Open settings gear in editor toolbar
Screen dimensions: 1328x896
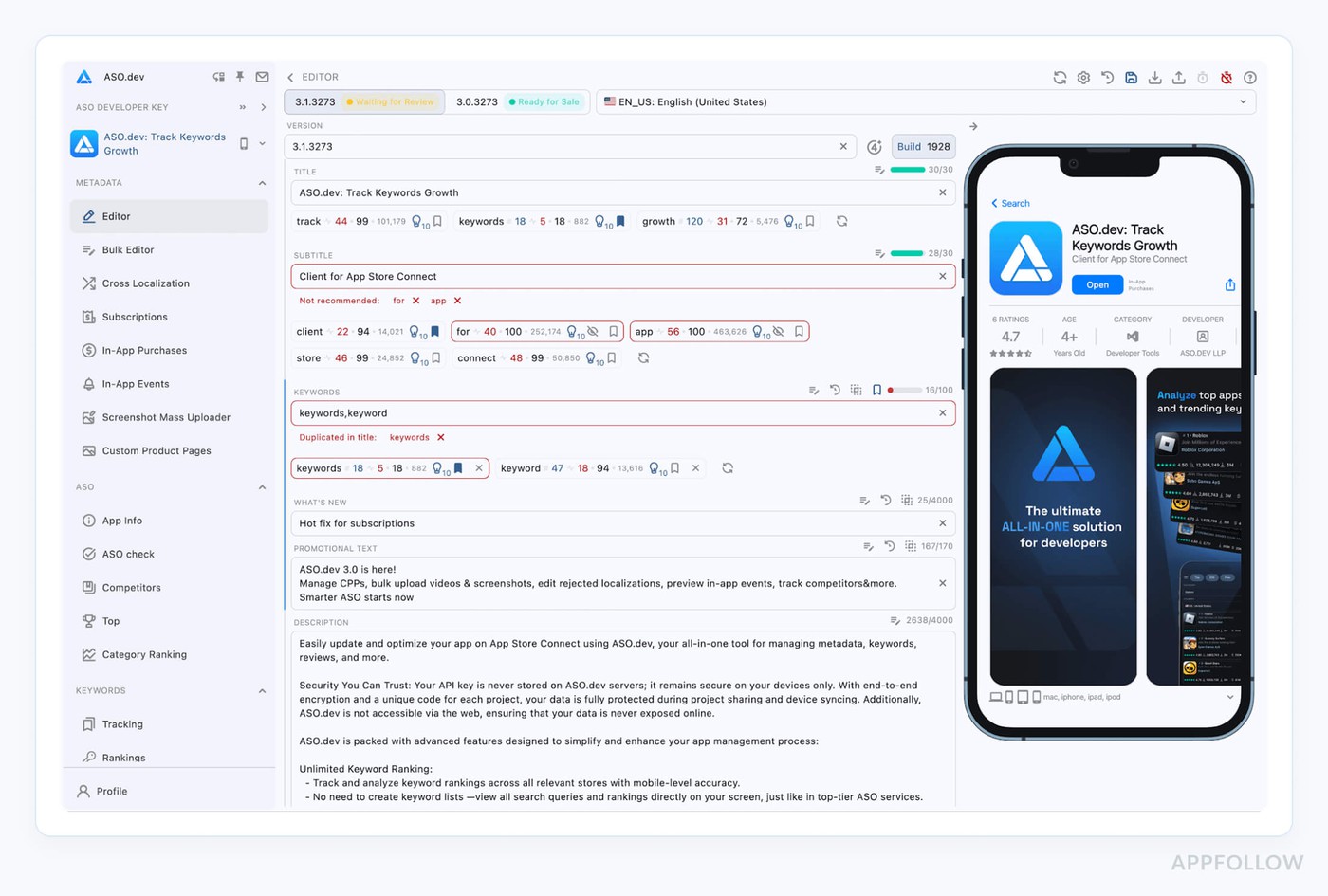coord(1083,78)
